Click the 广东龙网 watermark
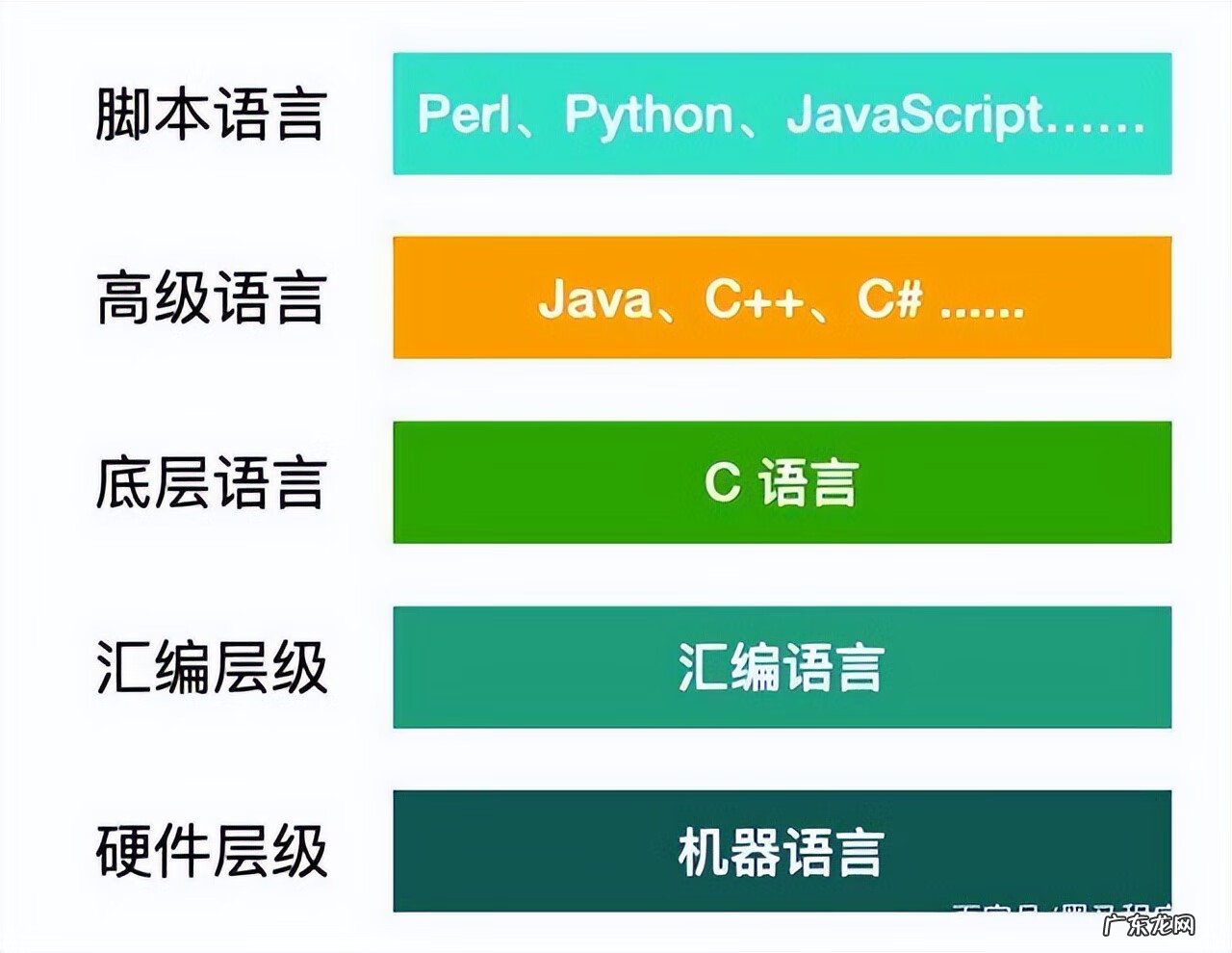Viewport: 1232px width, 953px height. [1148, 927]
